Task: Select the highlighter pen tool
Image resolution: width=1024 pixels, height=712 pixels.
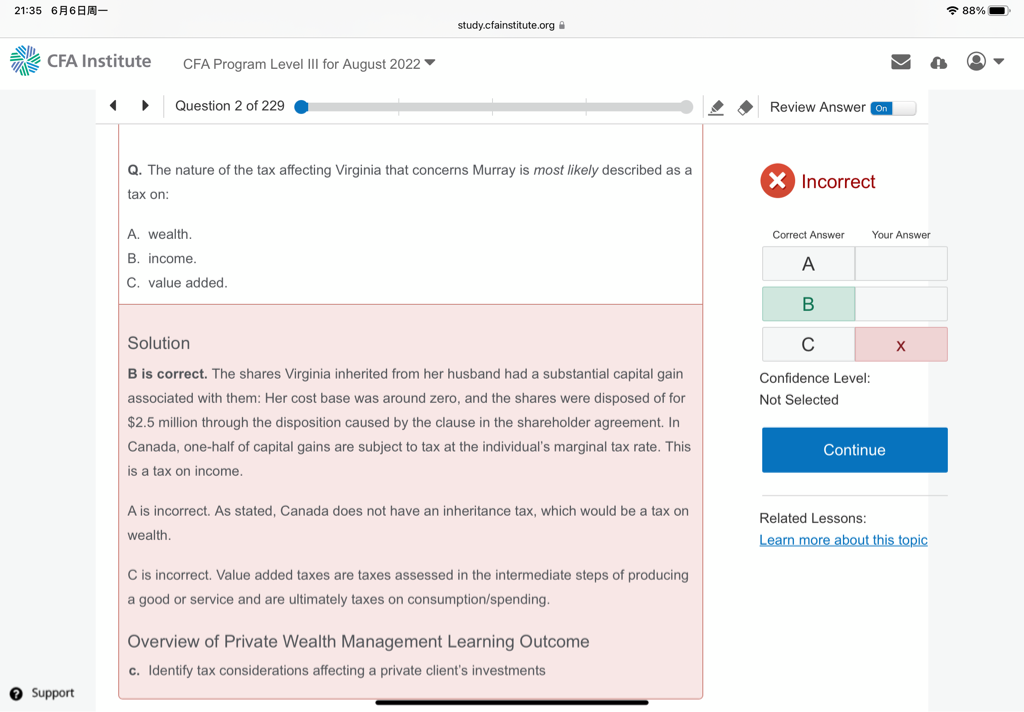Action: click(716, 107)
